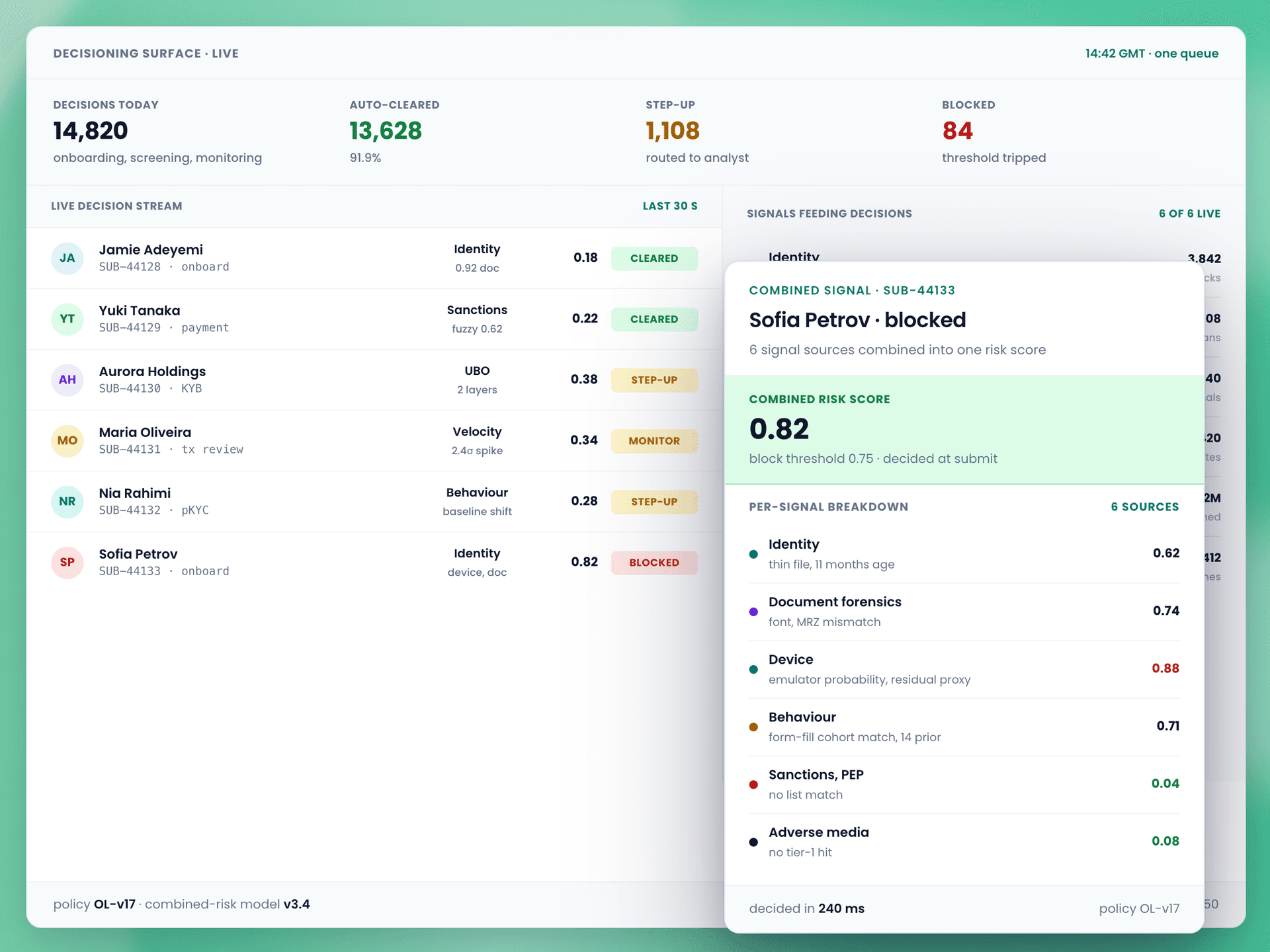Click the JA avatar for Jamie Adeyemi
1270x952 pixels.
(x=67, y=258)
